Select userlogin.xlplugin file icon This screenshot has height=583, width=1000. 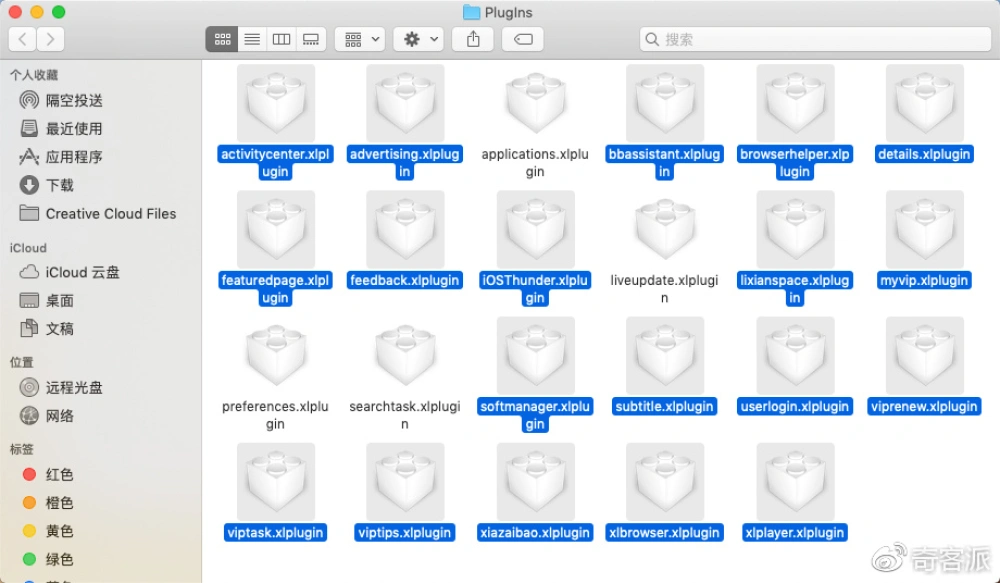pos(795,355)
